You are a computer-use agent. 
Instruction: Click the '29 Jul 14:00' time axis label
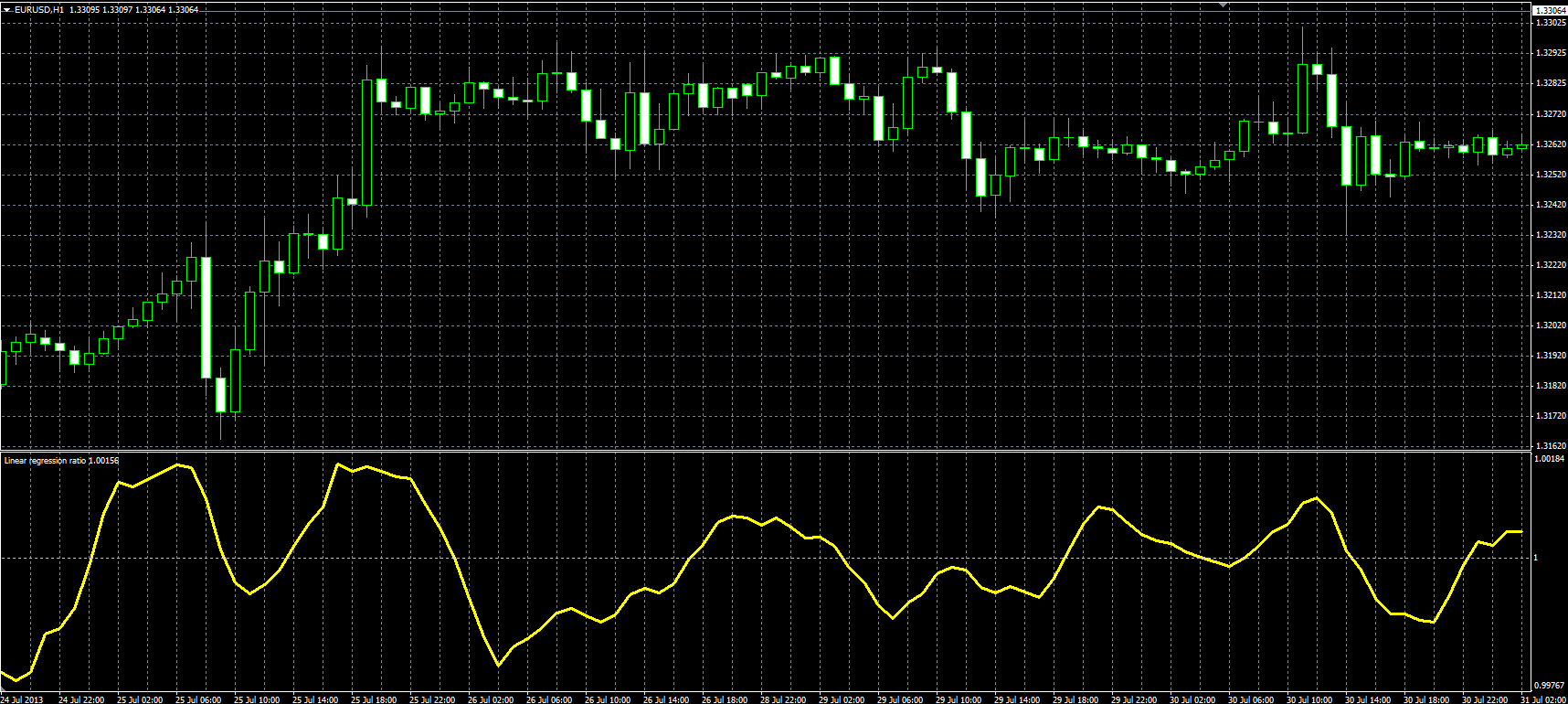[x=1017, y=699]
